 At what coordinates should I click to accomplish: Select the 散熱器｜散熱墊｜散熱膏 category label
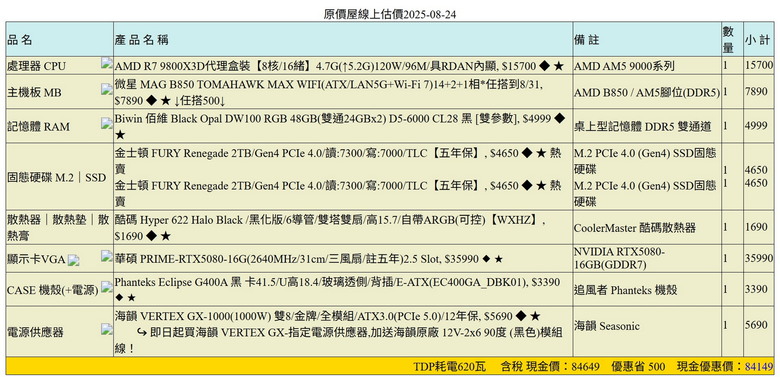coord(59,228)
